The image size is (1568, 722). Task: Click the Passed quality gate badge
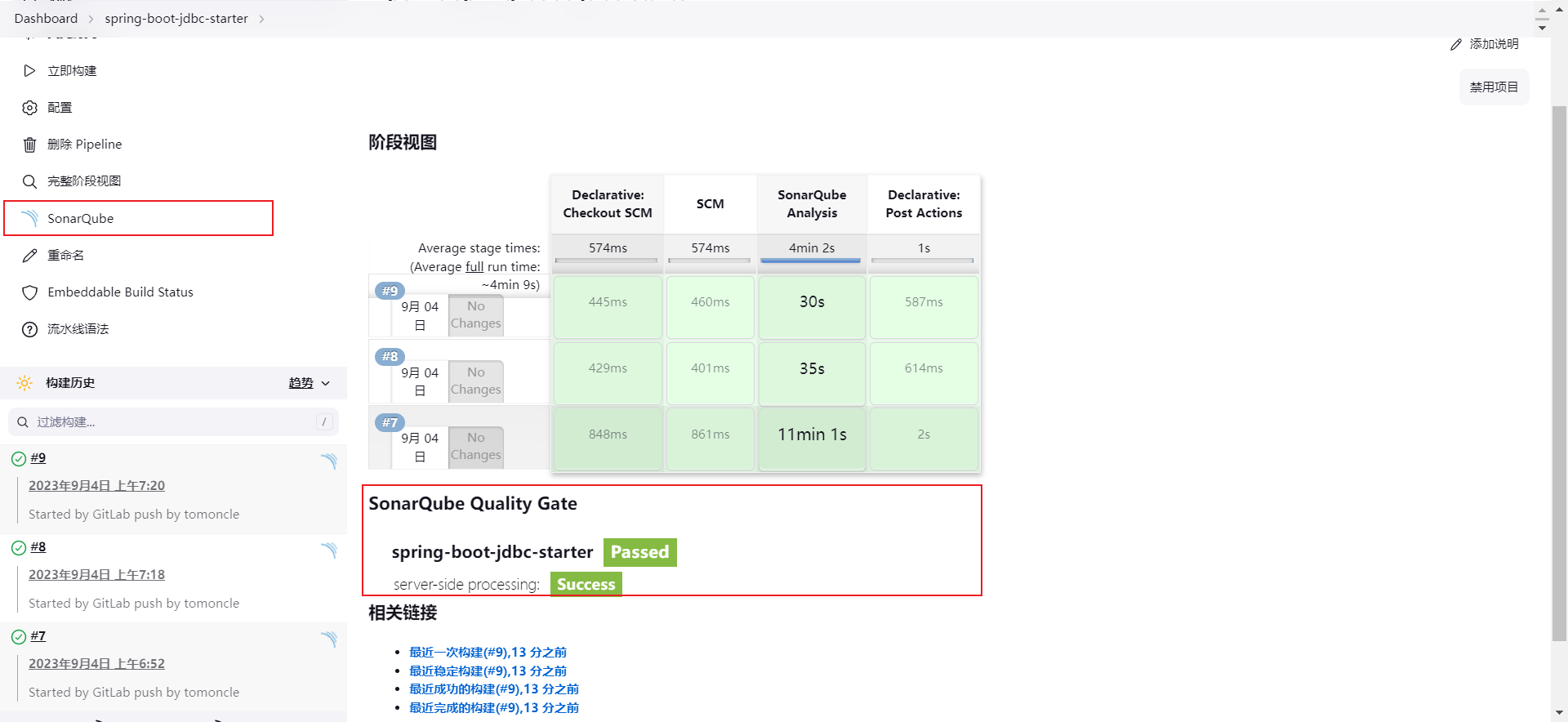tap(640, 553)
